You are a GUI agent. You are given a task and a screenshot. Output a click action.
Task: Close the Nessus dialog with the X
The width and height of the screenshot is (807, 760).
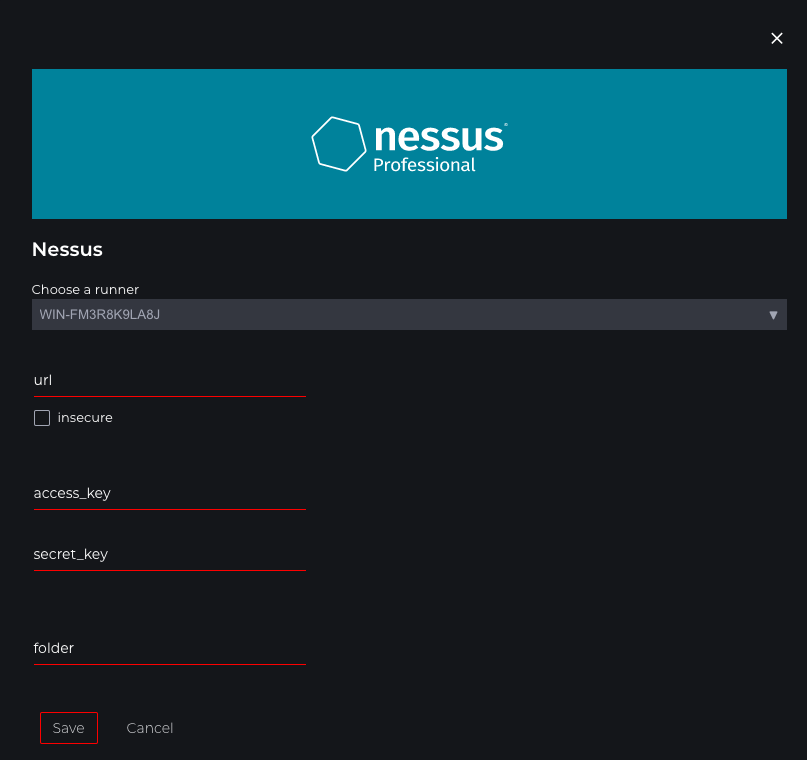pos(777,39)
